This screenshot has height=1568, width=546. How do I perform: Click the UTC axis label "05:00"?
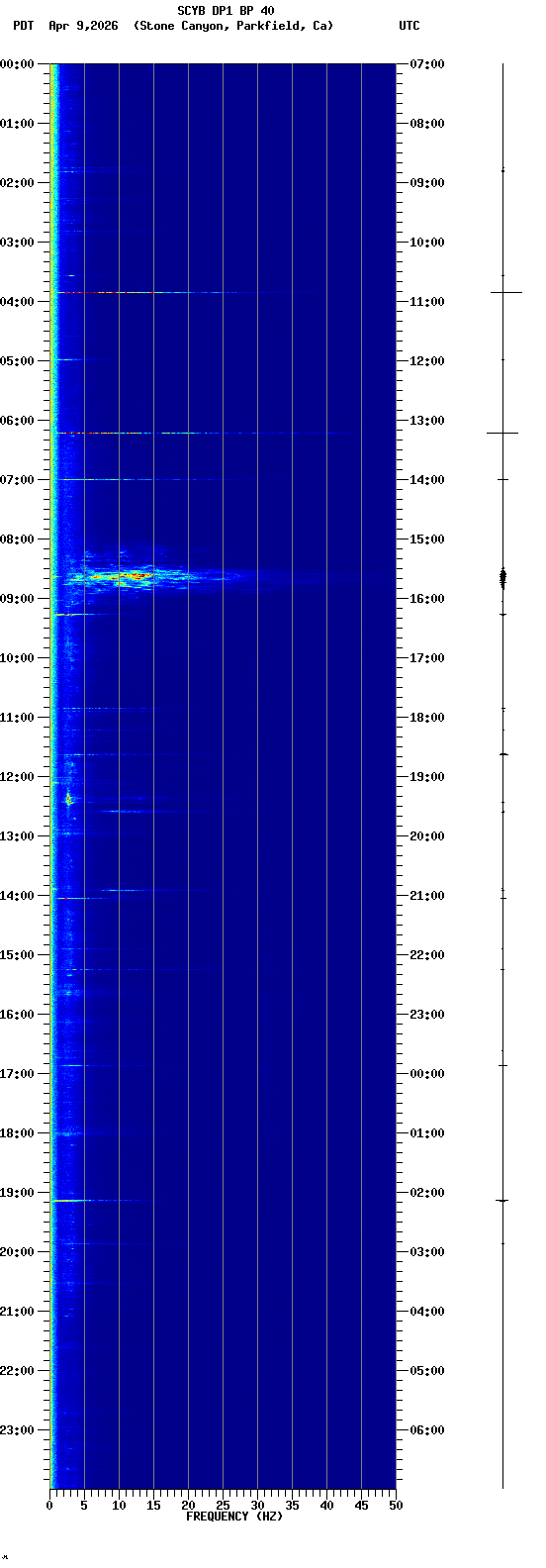pos(427,1371)
